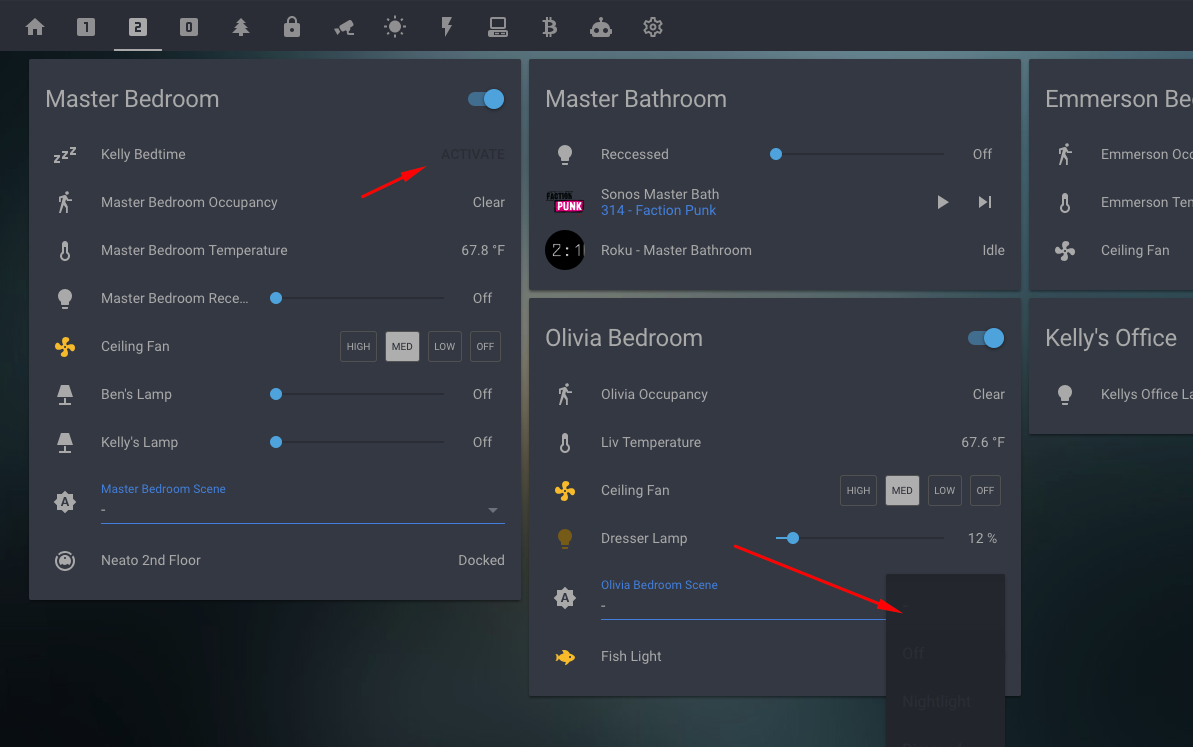Activate Kelly Bedtime
Image resolution: width=1193 pixels, height=747 pixels.
tap(473, 154)
